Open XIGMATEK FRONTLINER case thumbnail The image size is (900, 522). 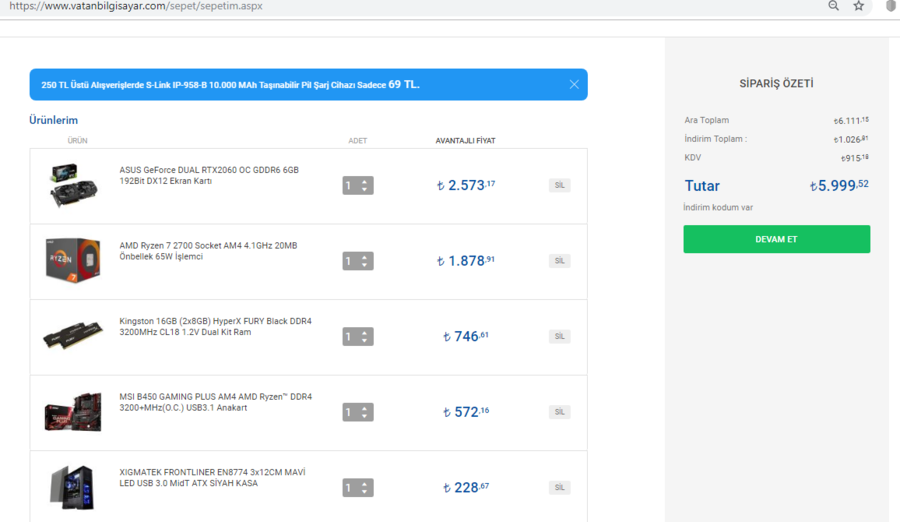click(72, 488)
